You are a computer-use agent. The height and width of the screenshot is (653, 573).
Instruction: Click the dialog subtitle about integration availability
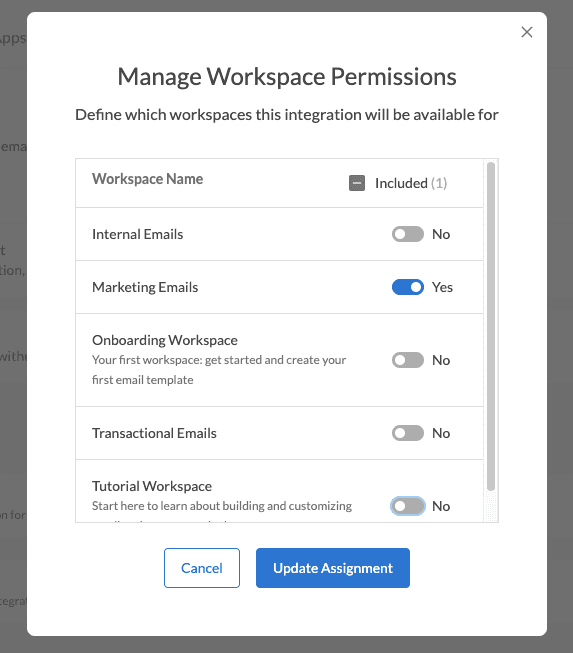point(287,115)
